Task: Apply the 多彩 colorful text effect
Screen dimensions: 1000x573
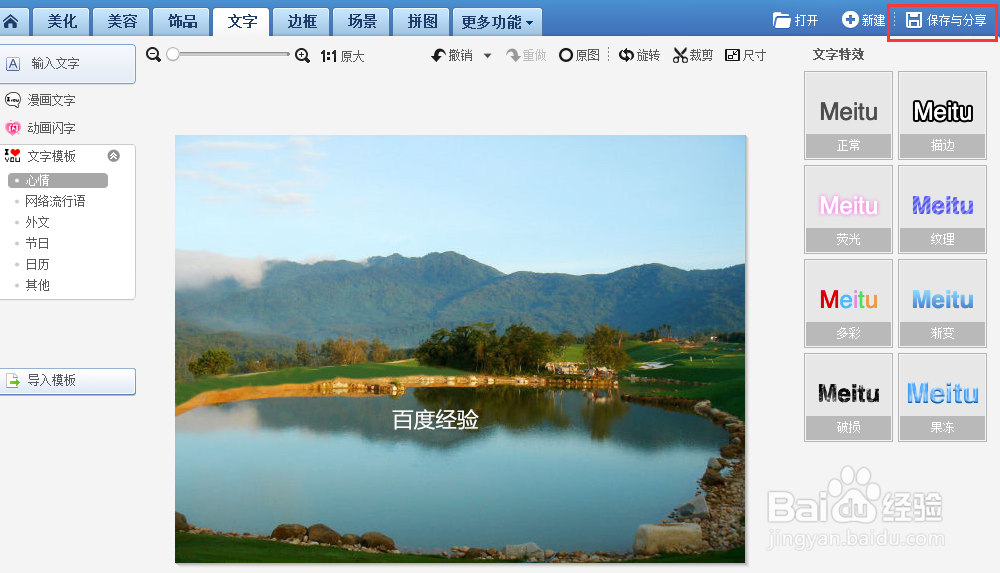Action: (x=848, y=303)
